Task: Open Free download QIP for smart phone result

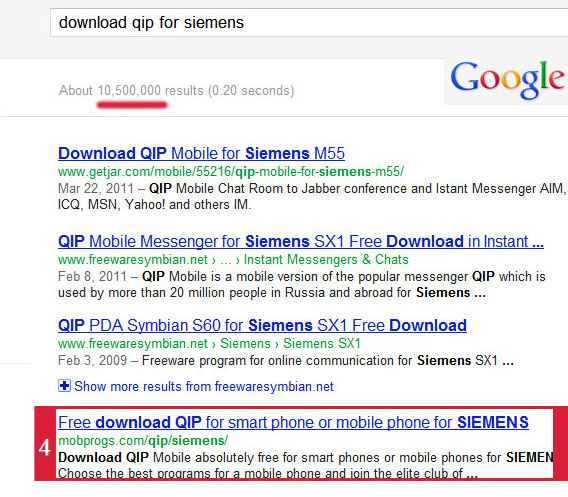Action: pyautogui.click(x=293, y=422)
